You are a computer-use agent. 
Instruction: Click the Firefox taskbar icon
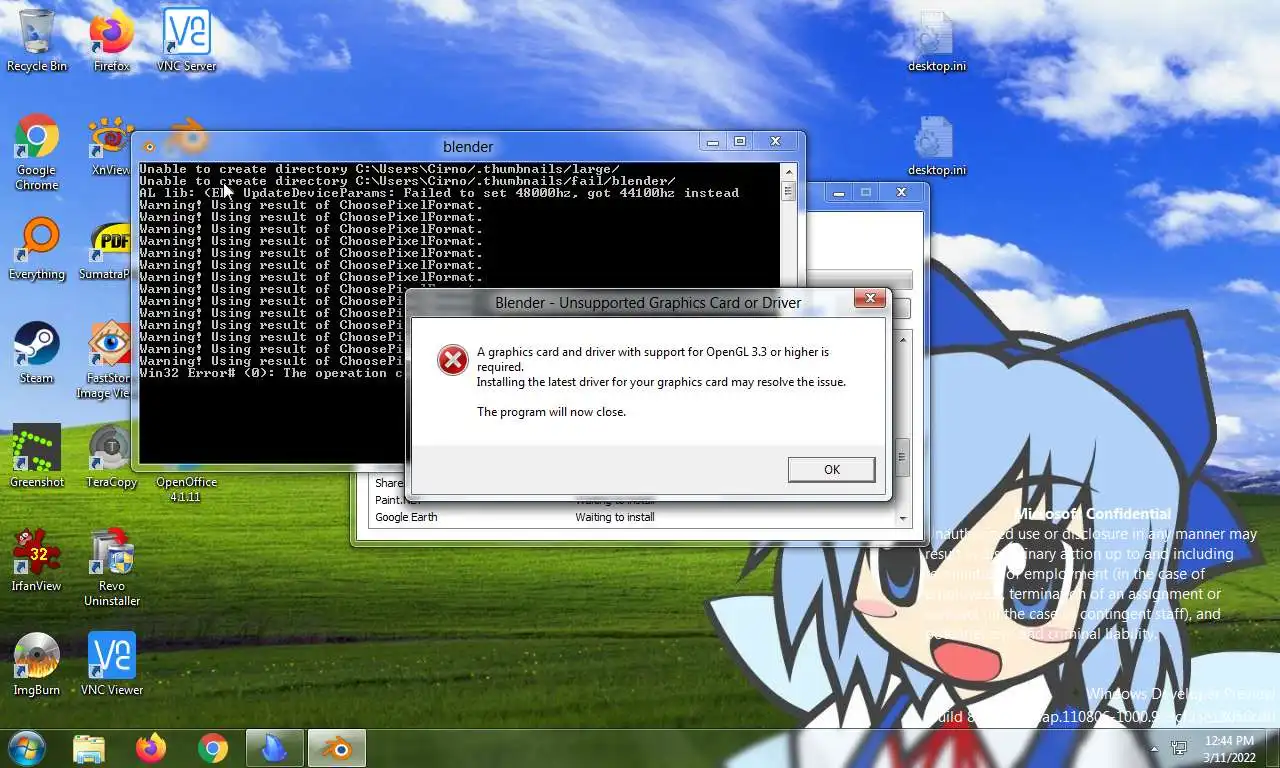151,748
